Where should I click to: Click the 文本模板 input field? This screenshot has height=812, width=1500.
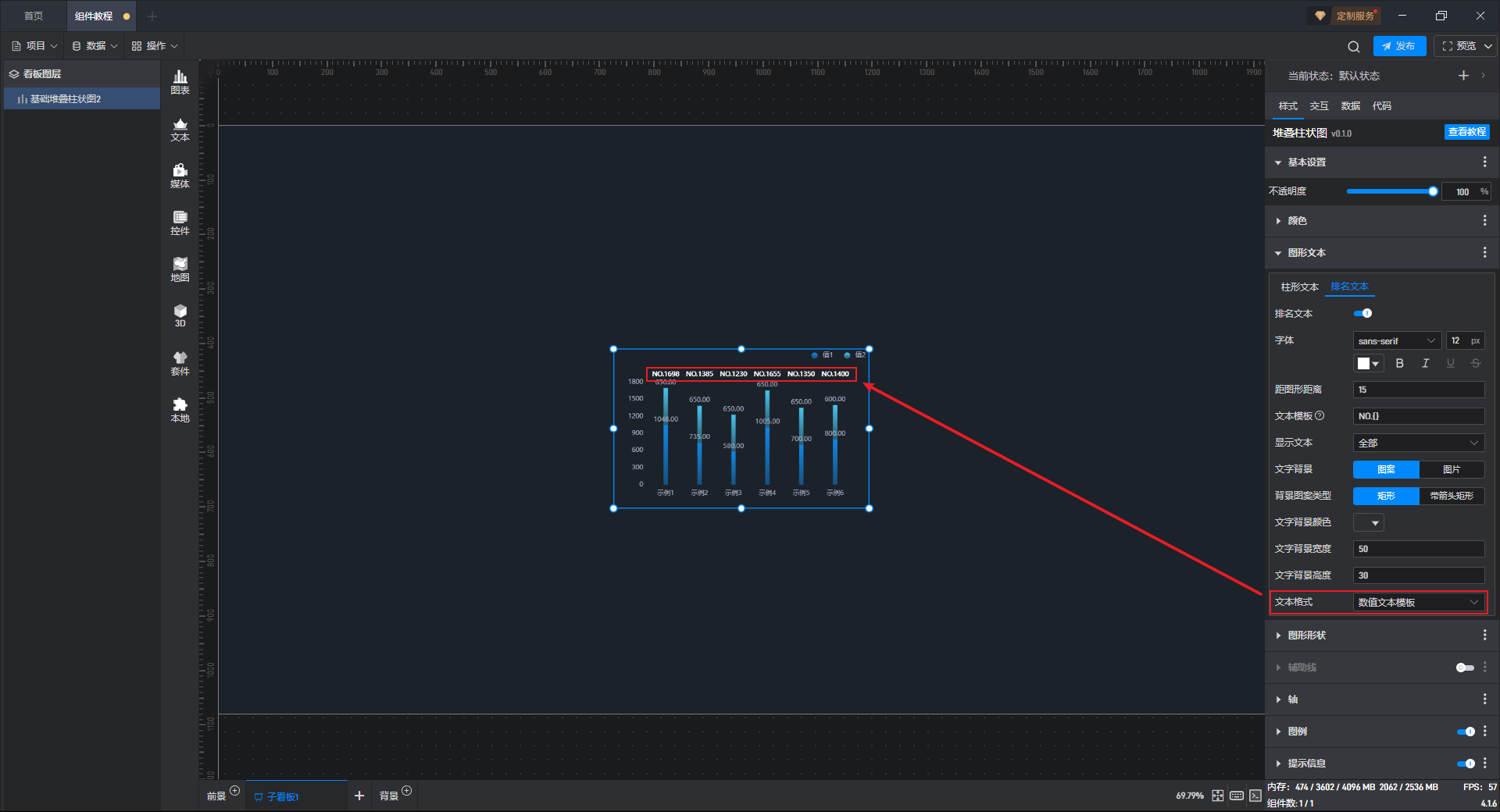[1418, 416]
